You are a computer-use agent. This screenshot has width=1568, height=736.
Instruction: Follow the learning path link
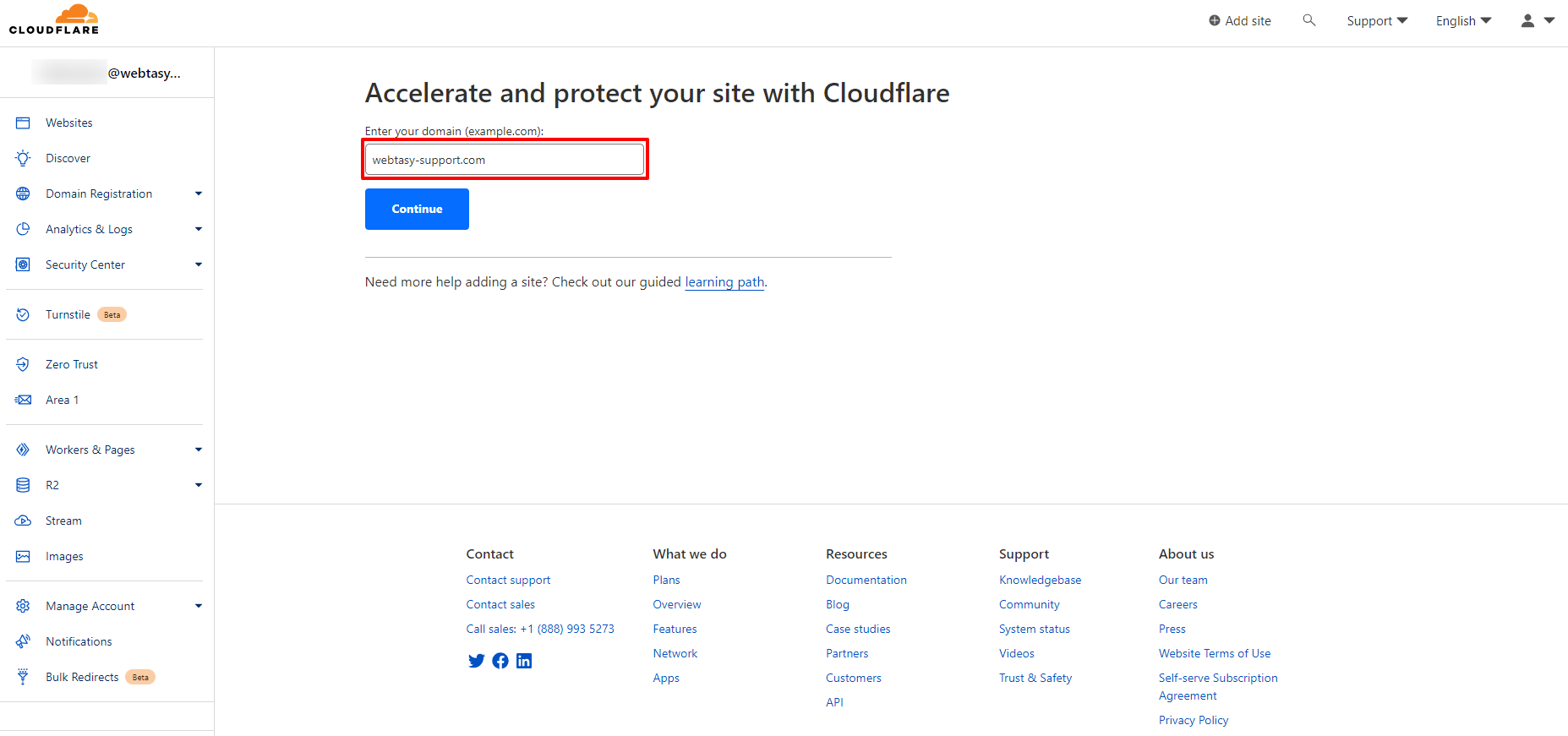[x=724, y=282]
